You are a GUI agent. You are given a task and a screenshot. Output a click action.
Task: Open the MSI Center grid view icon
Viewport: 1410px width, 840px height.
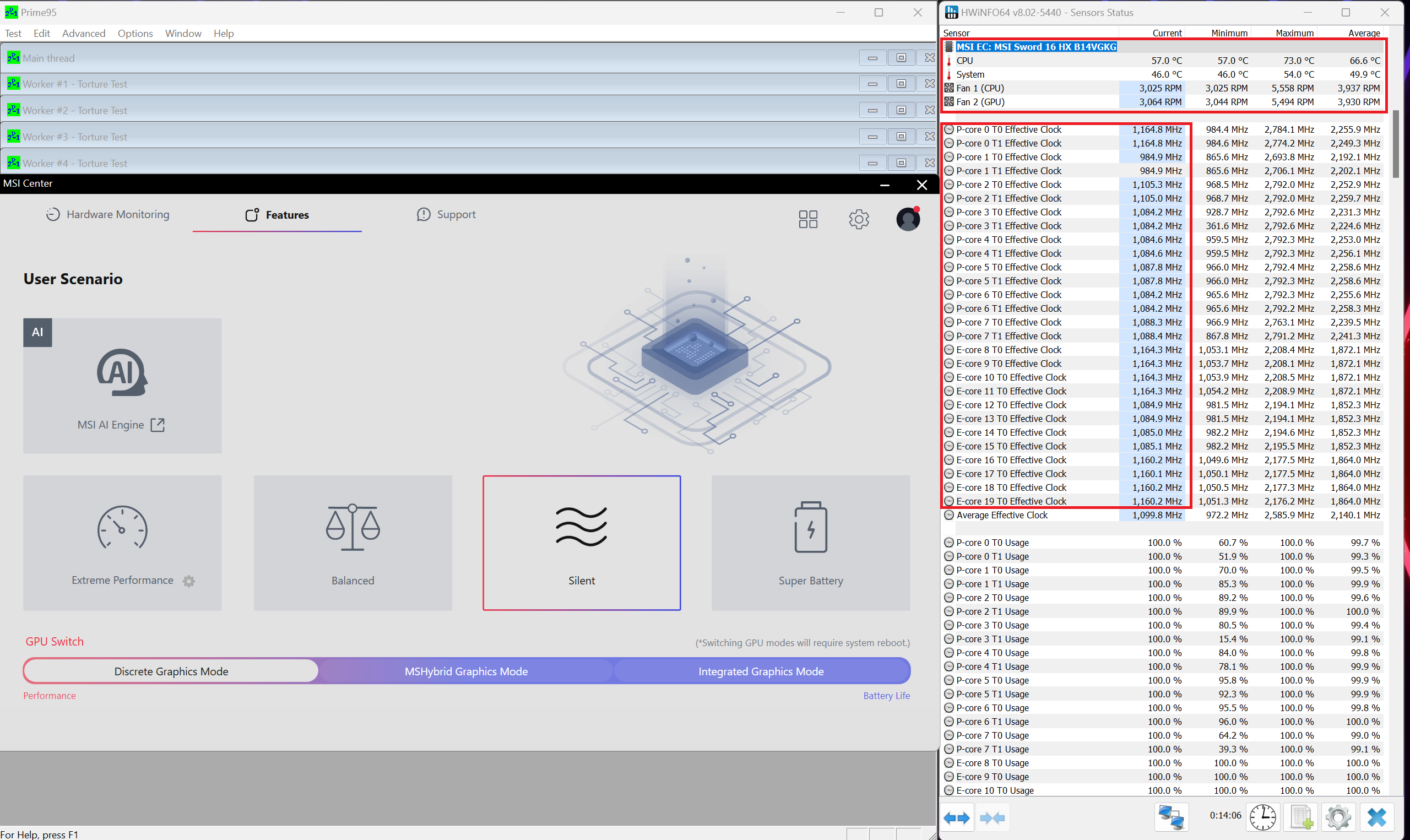[x=808, y=219]
